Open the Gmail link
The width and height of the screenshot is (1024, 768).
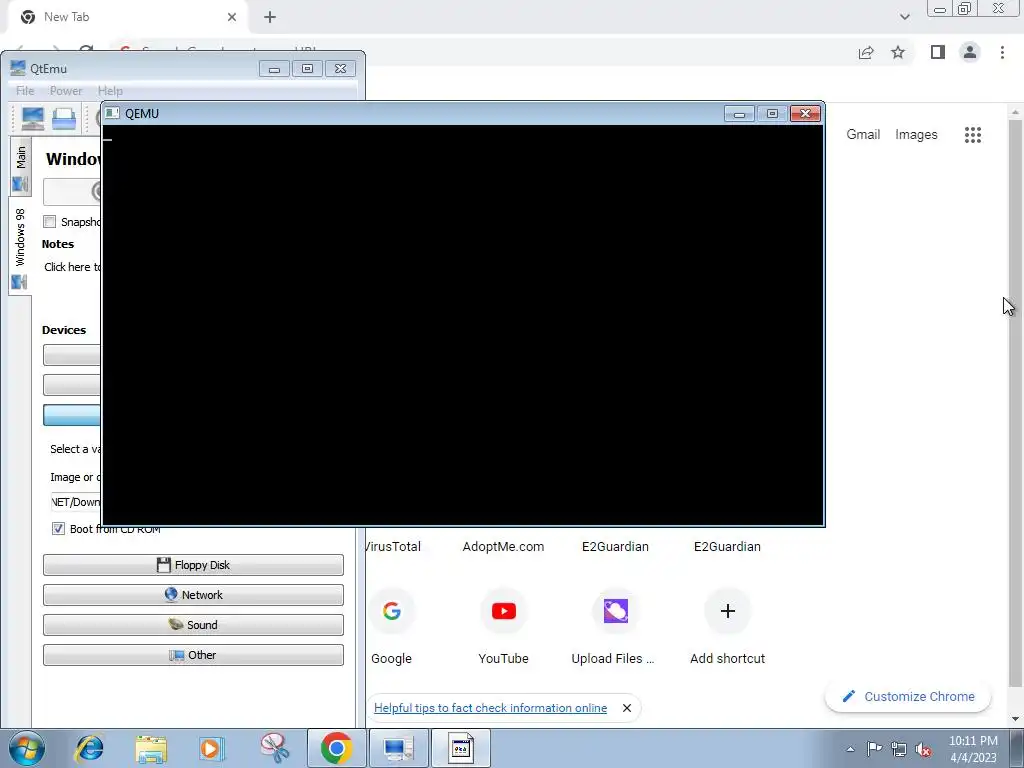pos(863,135)
